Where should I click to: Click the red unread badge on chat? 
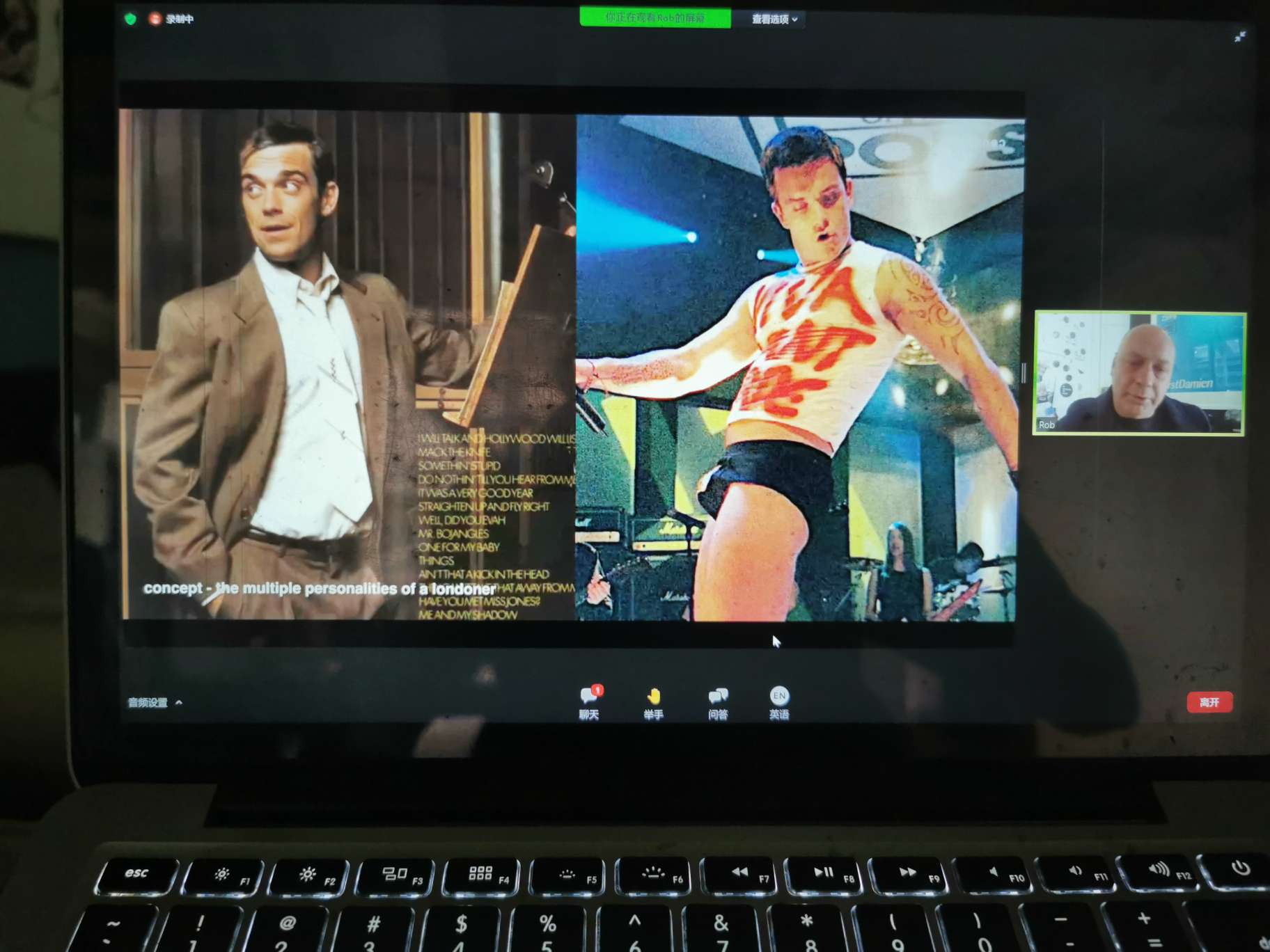(597, 690)
